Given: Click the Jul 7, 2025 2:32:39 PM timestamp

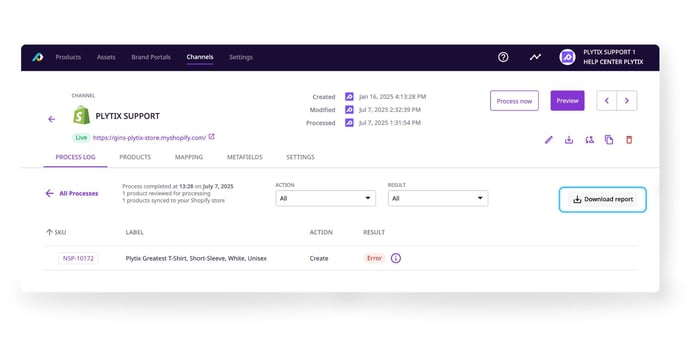Looking at the screenshot, I should point(390,110).
